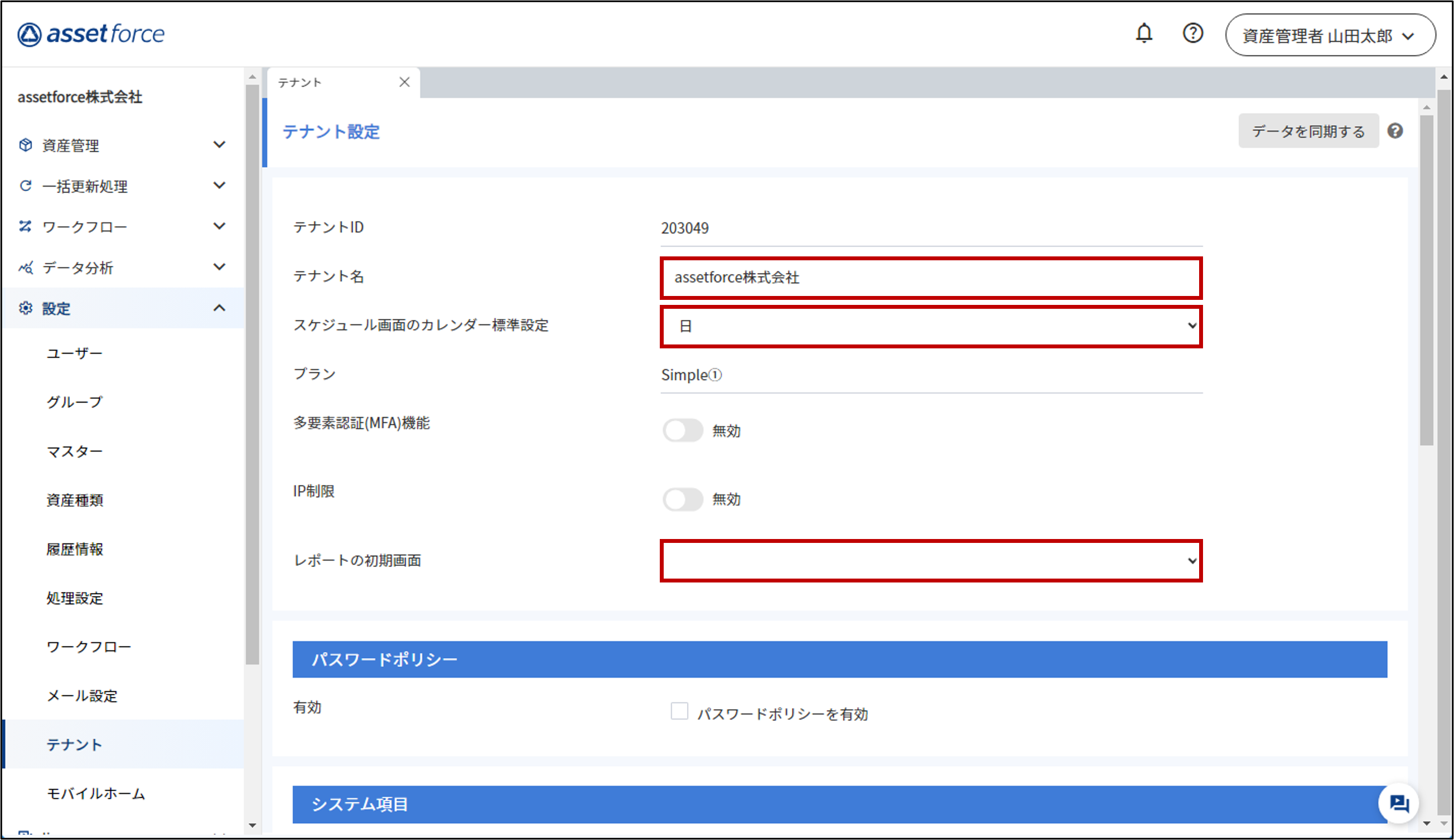Click the テナント設定 page title
Image resolution: width=1454 pixels, height=840 pixels.
pyautogui.click(x=331, y=132)
